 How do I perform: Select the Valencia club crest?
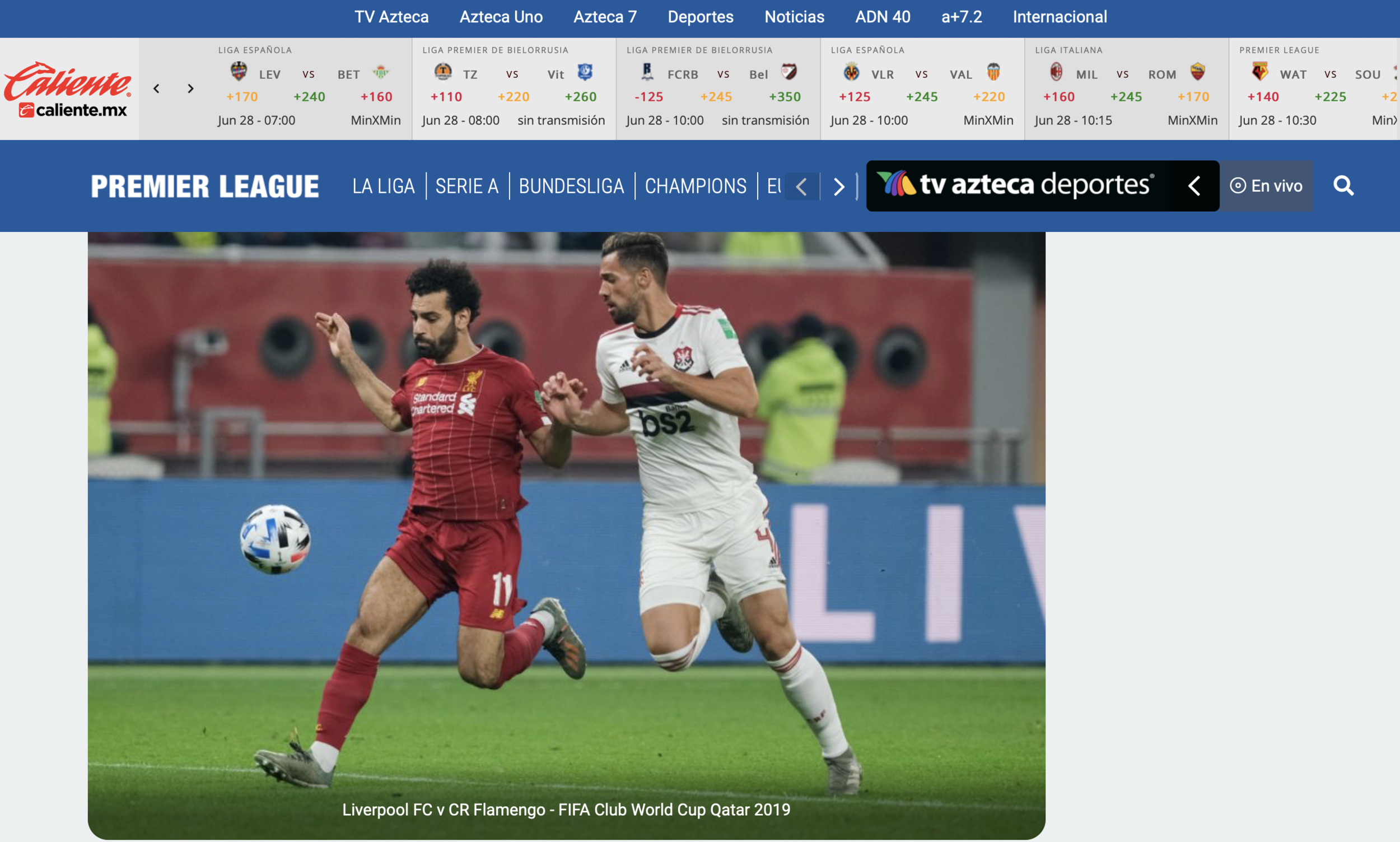(992, 73)
